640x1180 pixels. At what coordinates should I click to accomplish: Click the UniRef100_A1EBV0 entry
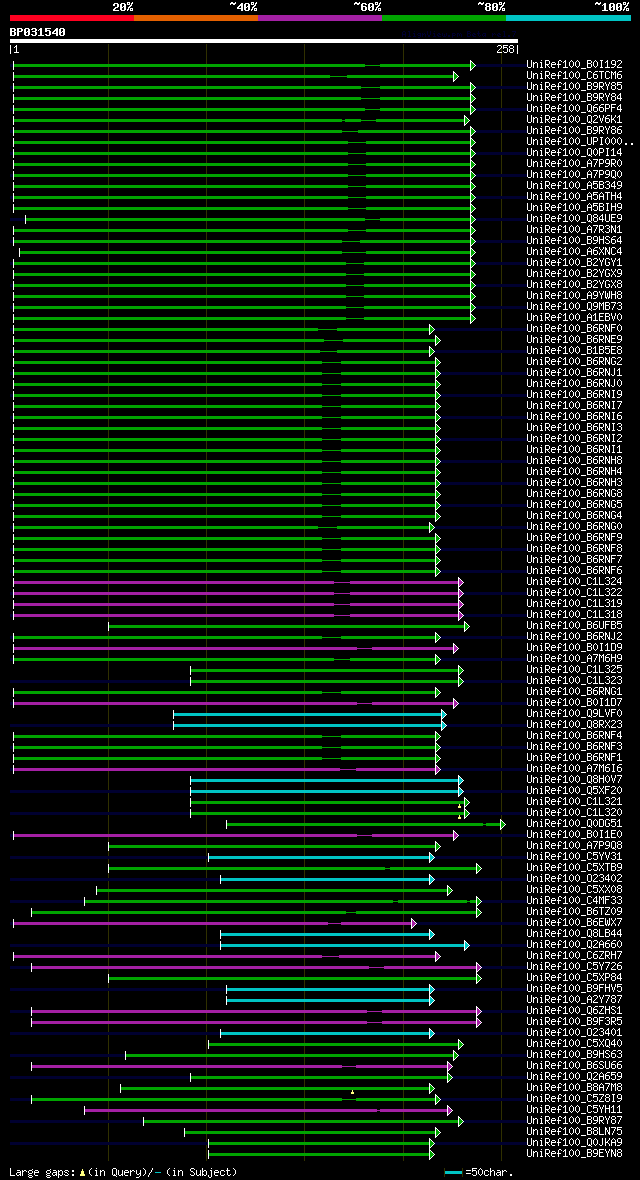point(574,317)
